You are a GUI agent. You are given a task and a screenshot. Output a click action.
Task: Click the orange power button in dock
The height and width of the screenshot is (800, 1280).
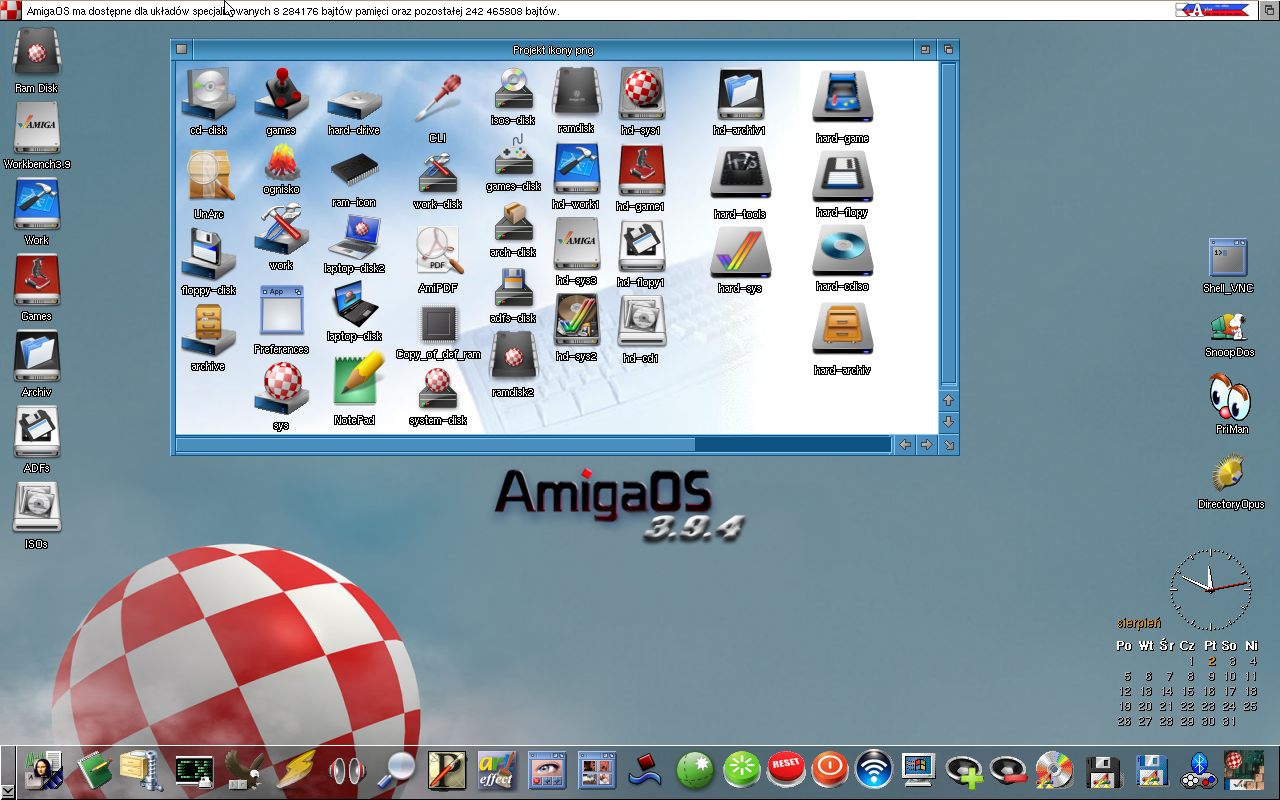point(830,769)
